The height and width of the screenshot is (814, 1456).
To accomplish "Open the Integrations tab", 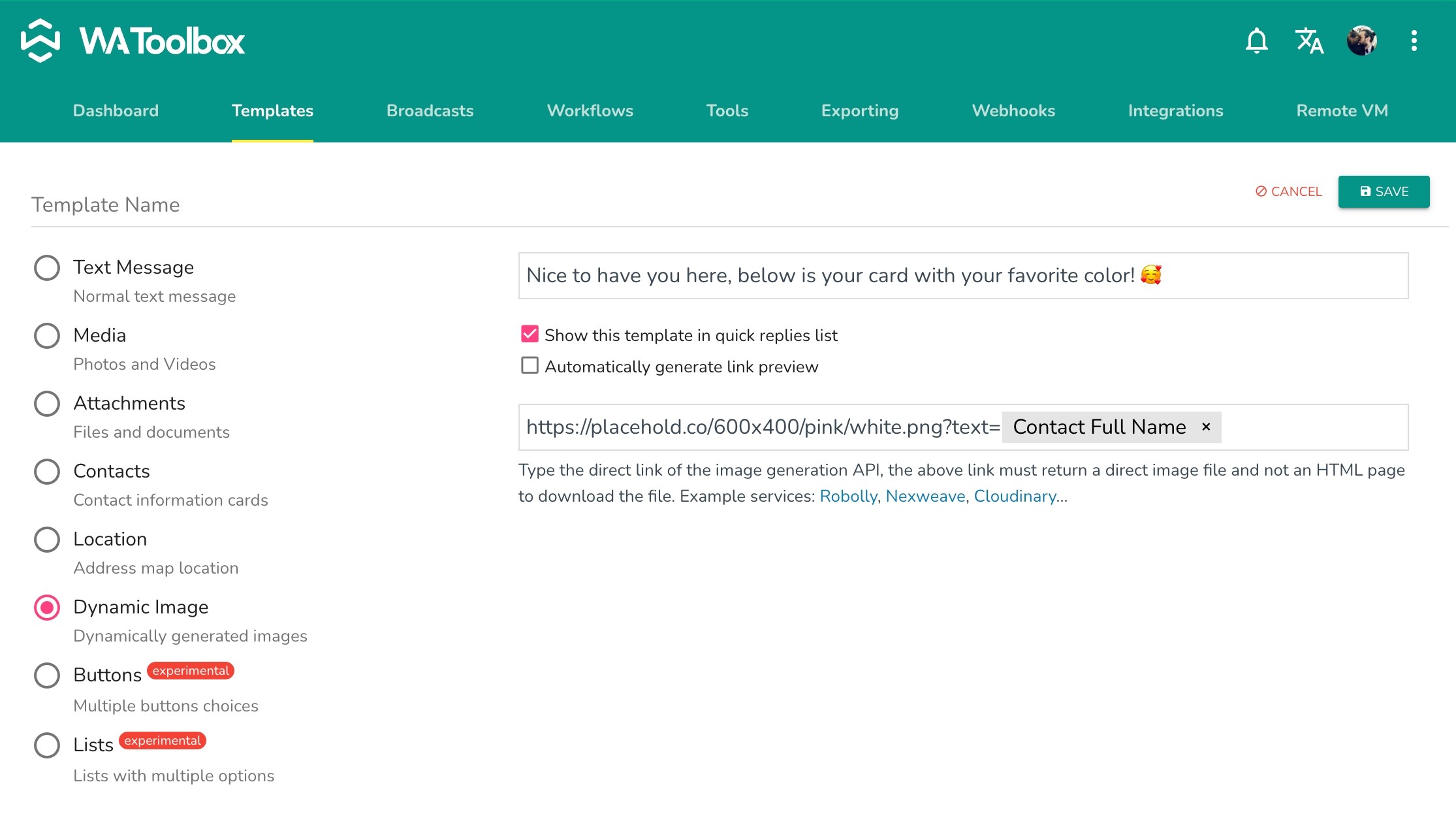I will (1175, 110).
